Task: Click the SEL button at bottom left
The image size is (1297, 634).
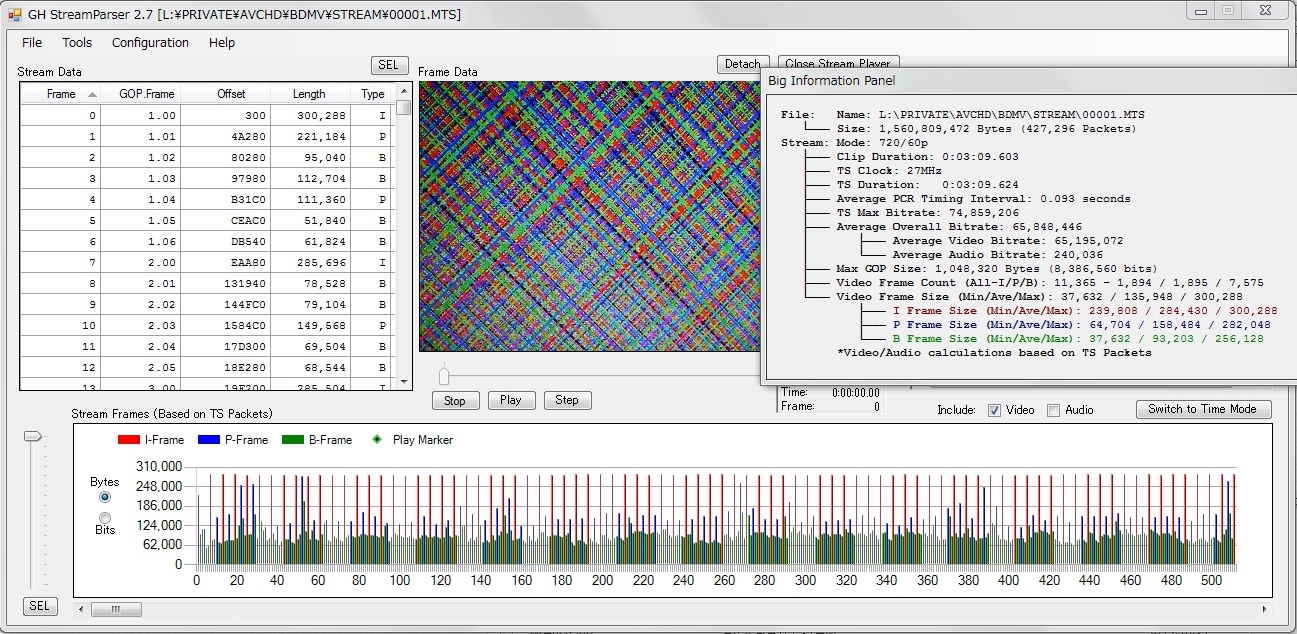Action: pyautogui.click(x=40, y=606)
